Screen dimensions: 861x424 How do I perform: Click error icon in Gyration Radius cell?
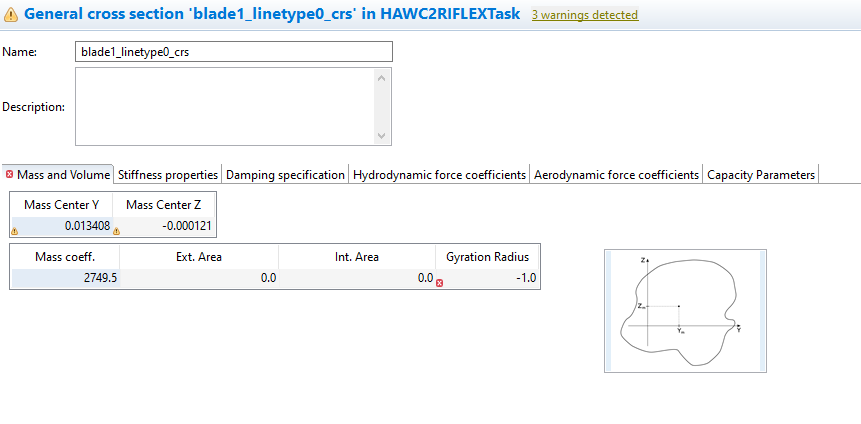(440, 283)
